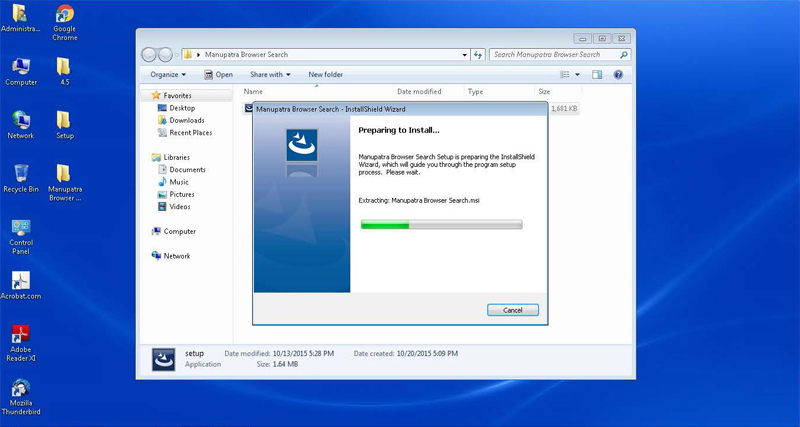Launch Mozilla Thunderbird from the desktop

21,397
